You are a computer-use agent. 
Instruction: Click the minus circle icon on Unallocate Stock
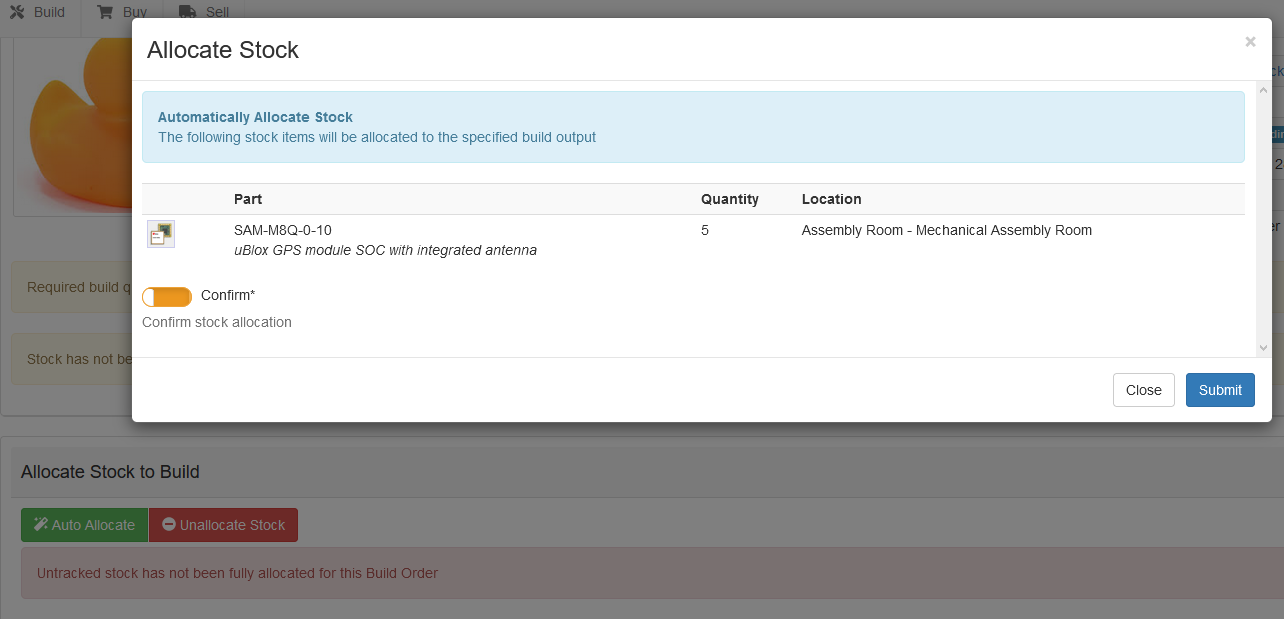tap(169, 524)
